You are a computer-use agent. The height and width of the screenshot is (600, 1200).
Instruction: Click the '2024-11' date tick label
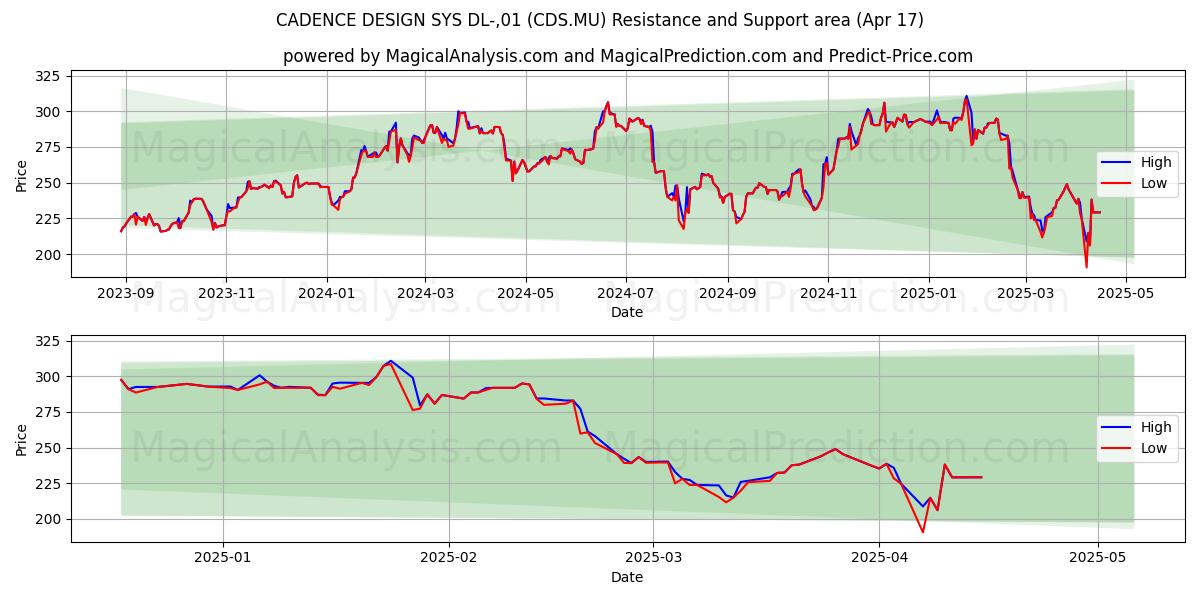[827, 295]
